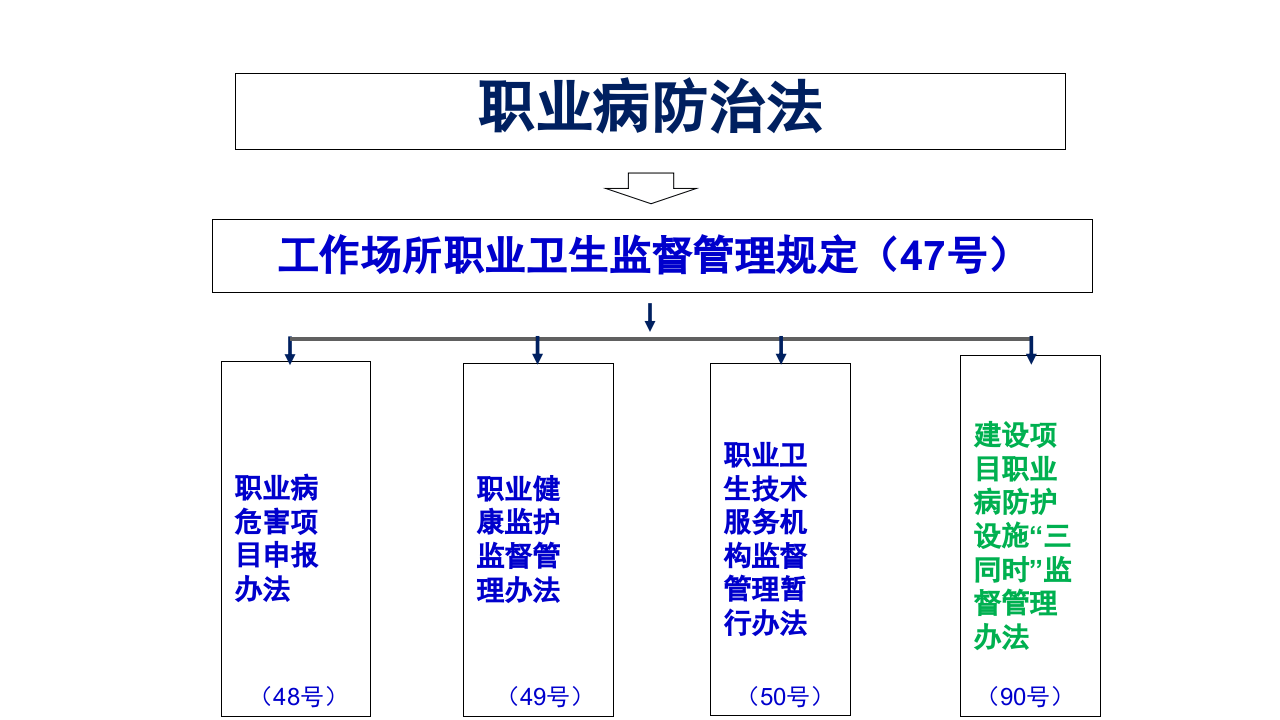This screenshot has width=1280, height=720.
Task: Click the "（48号）" label
Action: [x=297, y=697]
